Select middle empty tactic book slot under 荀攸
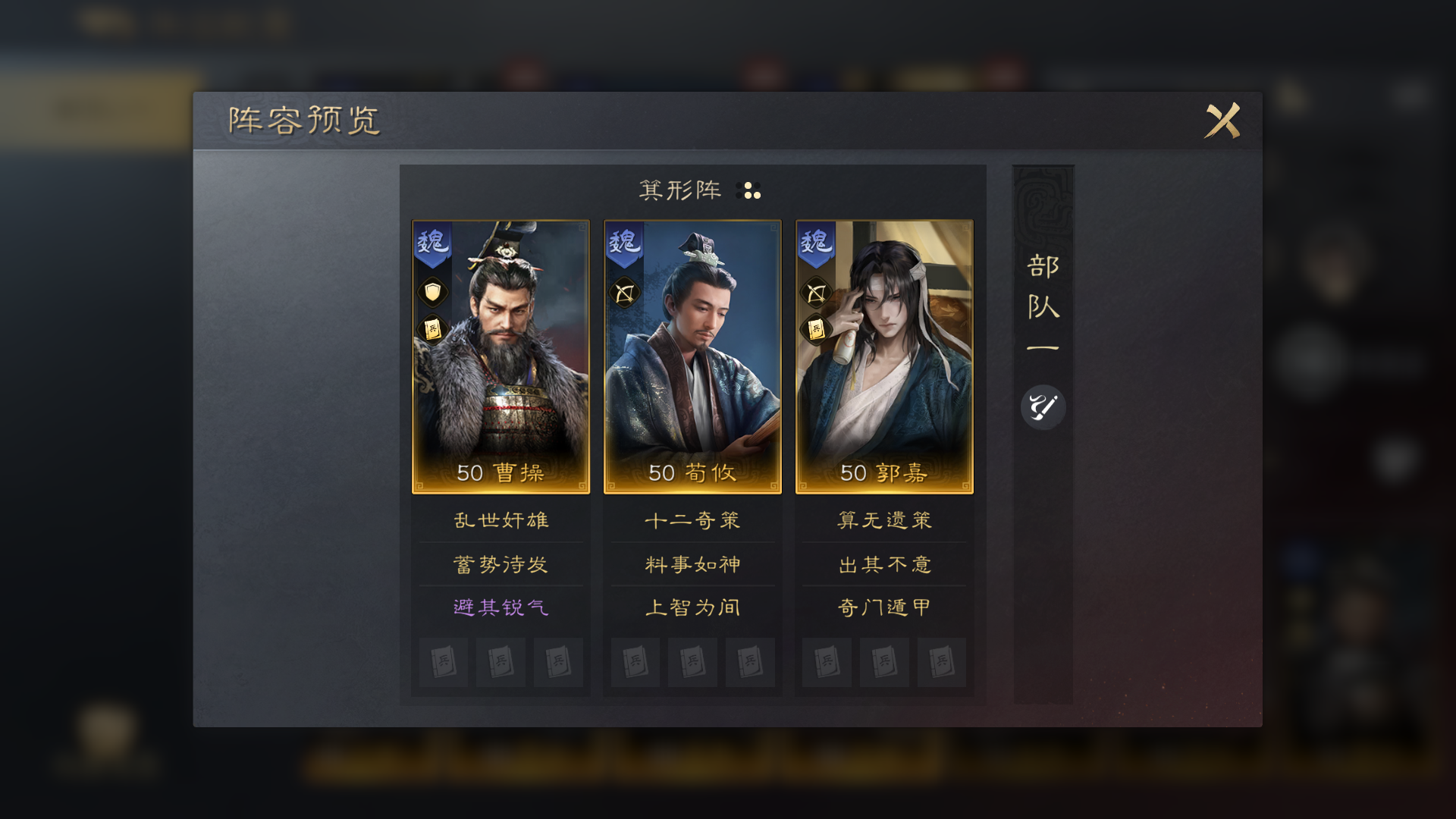The width and height of the screenshot is (1456, 819). [x=692, y=662]
